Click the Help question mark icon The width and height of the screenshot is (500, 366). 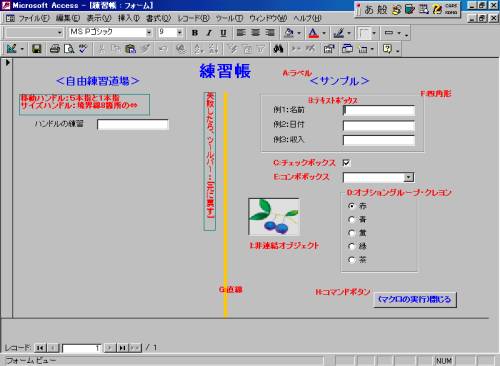pyautogui.click(x=387, y=49)
